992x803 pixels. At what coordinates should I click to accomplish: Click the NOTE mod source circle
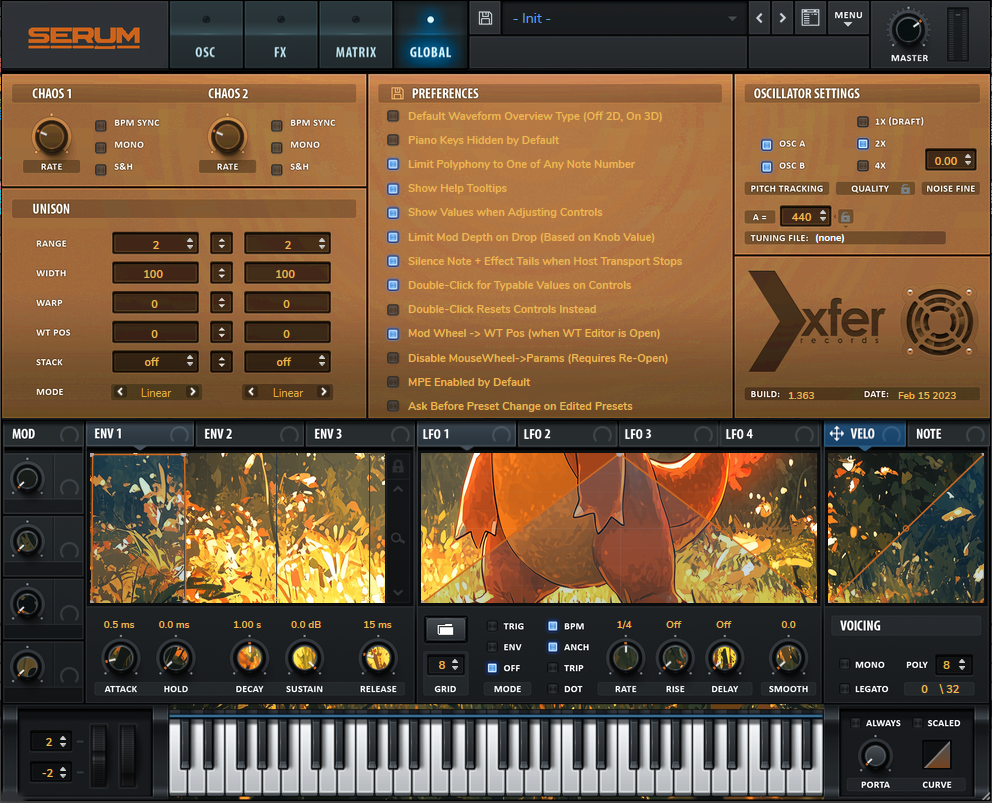tap(975, 434)
